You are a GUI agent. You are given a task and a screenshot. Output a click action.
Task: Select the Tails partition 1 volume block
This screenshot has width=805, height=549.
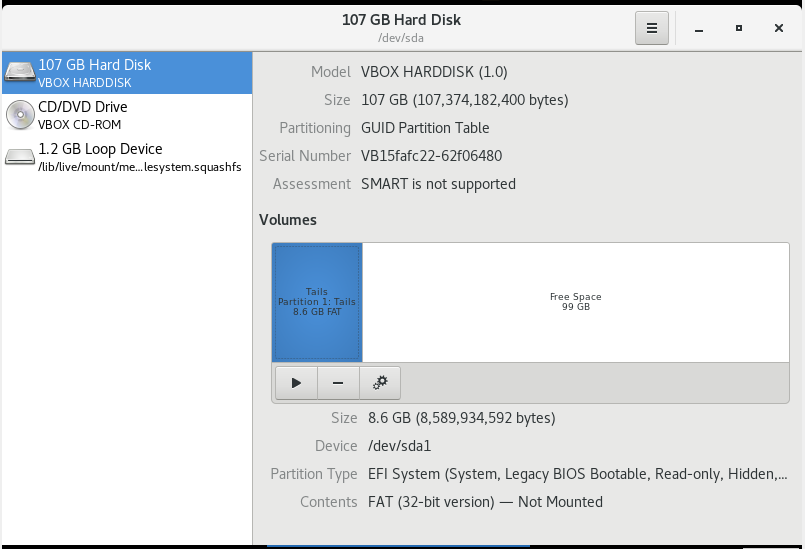pos(317,302)
